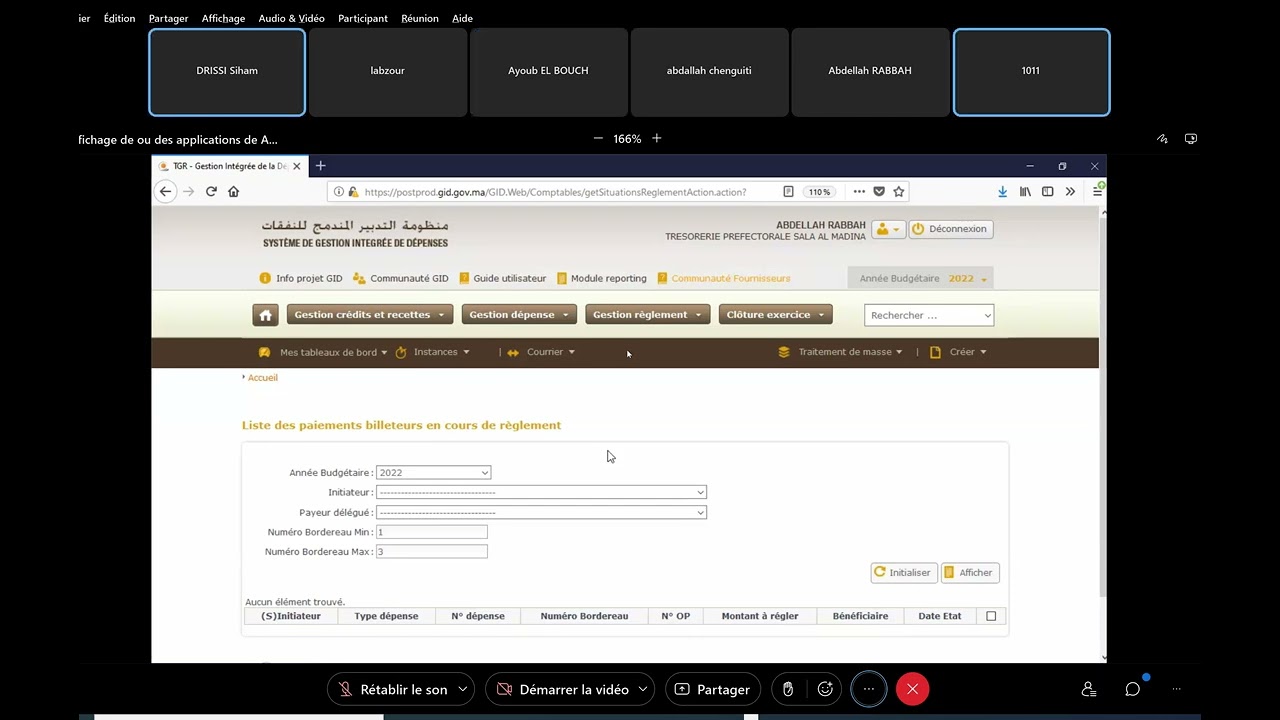Change header Année Budgétaire 2022 selector
The height and width of the screenshot is (720, 1280).
921,279
